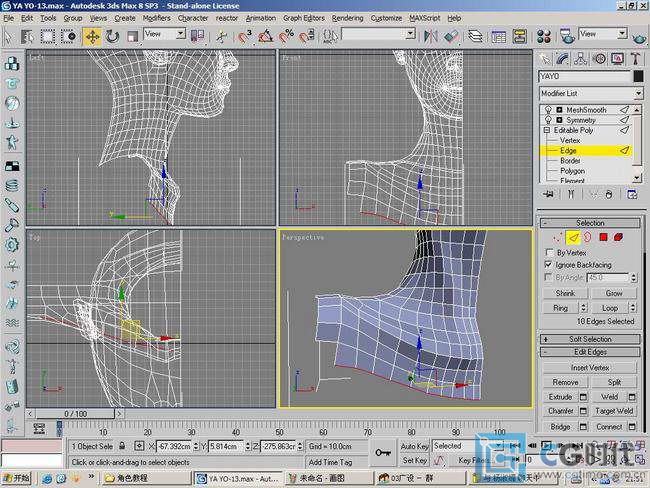650x488 pixels.
Task: Open the Chamfer settings box
Action: coord(583,411)
